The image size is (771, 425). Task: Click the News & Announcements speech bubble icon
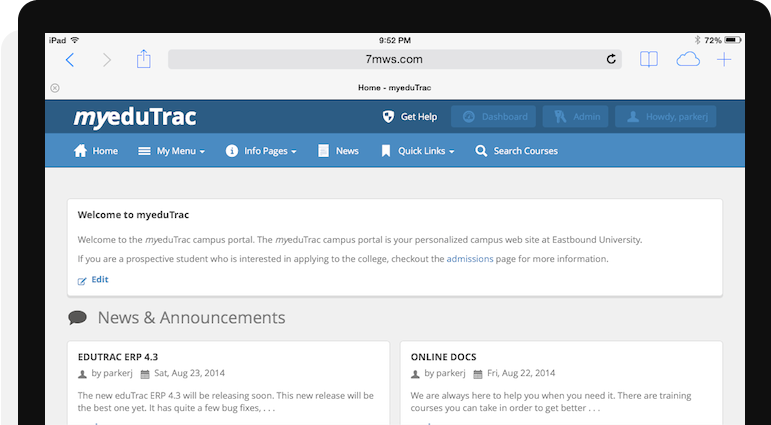78,318
